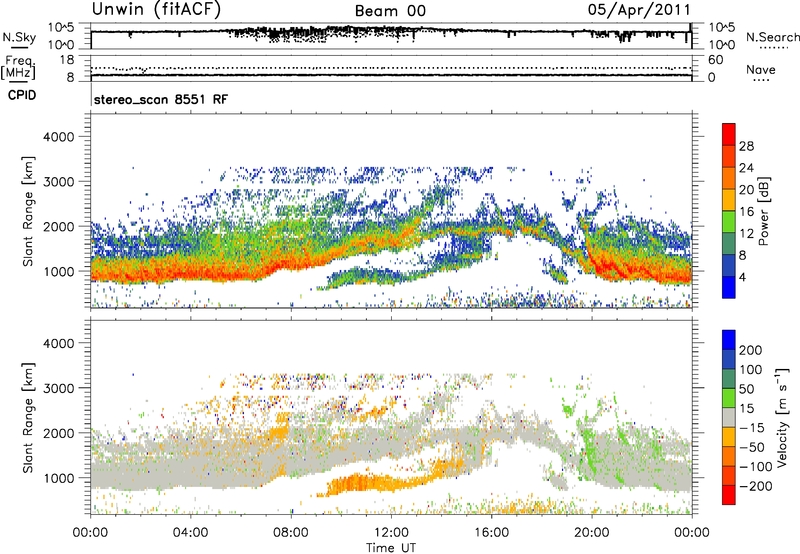The image size is (800, 554).
Task: Click the '28' value on Power scale
Action: pos(746,146)
